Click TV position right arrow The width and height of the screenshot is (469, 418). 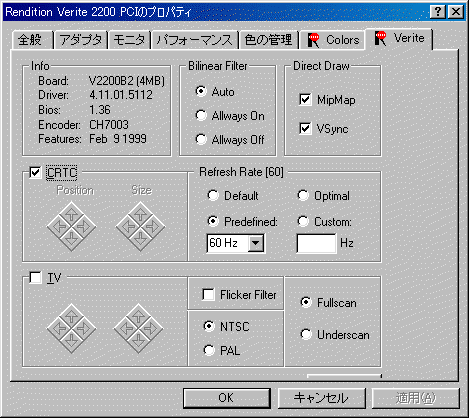pyautogui.click(x=84, y=328)
